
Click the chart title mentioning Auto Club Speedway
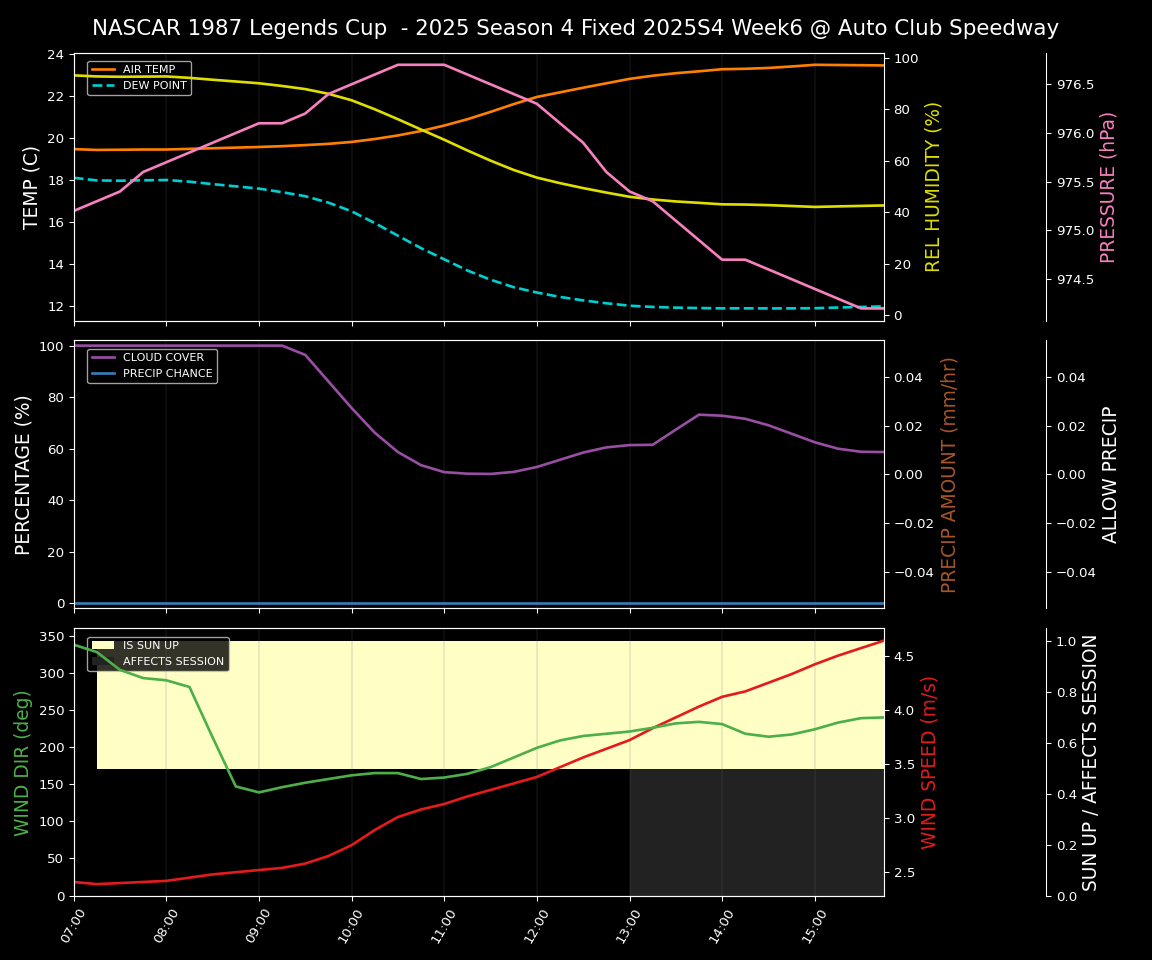point(575,28)
